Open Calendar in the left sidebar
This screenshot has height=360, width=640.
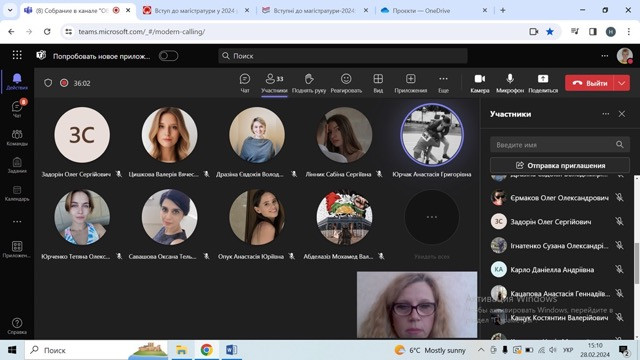tap(17, 193)
